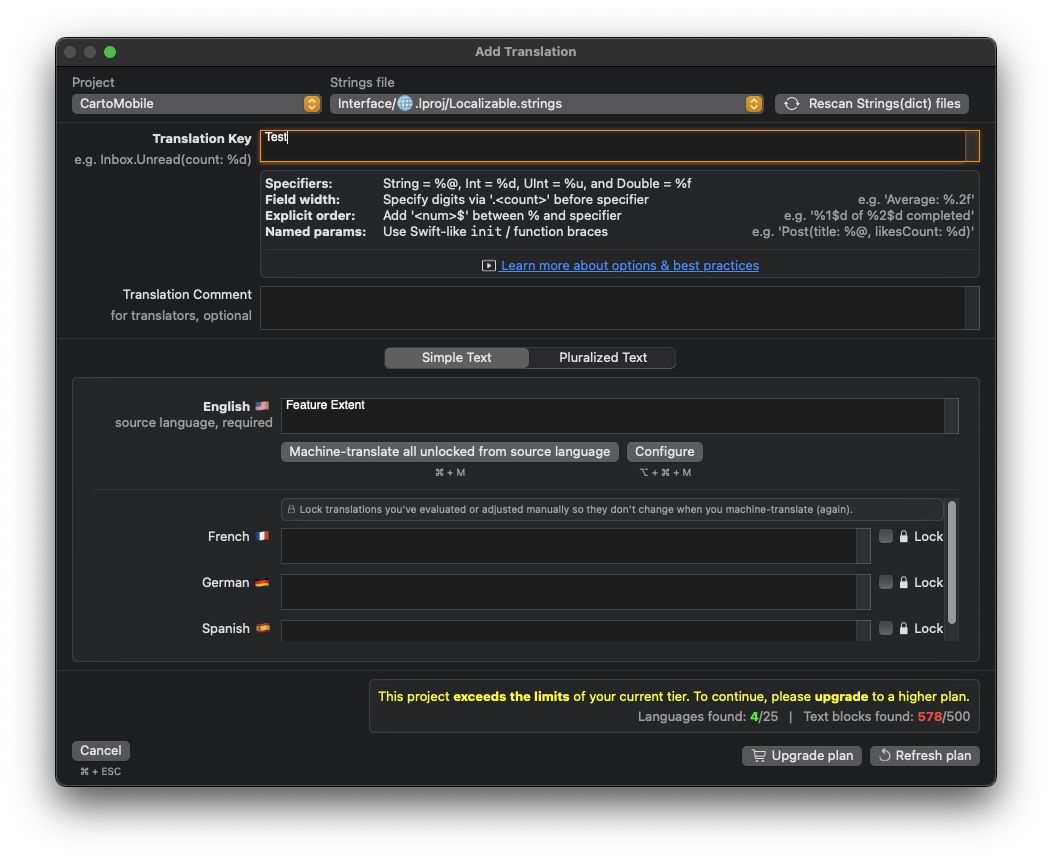Click the lock hint icon in info banner
The image size is (1052, 860).
(291, 510)
